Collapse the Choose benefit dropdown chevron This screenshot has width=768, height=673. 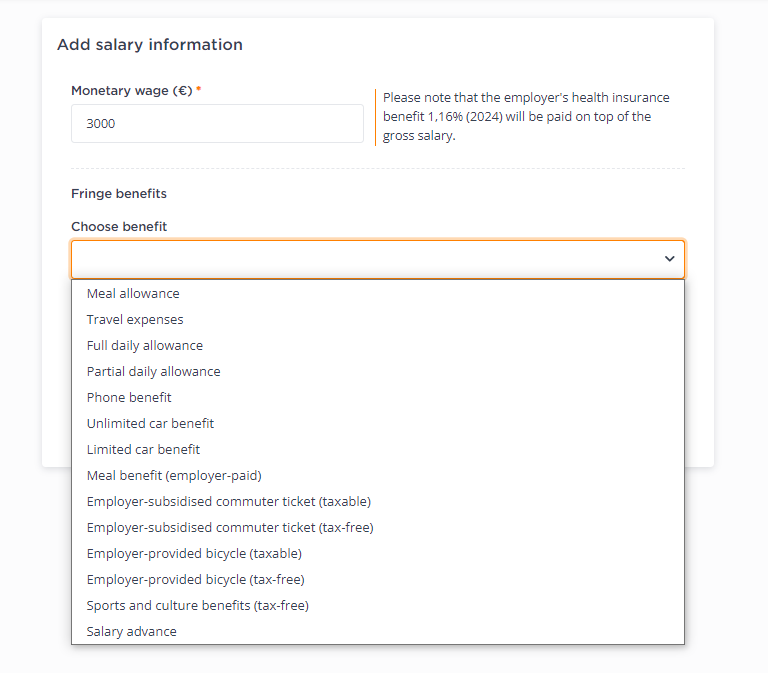tap(669, 259)
